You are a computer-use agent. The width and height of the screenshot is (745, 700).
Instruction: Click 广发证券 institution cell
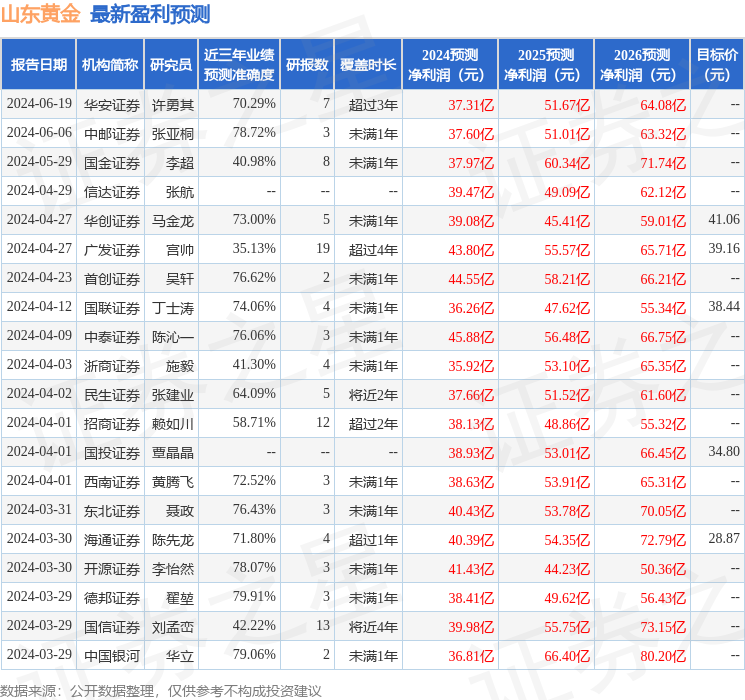(x=112, y=249)
